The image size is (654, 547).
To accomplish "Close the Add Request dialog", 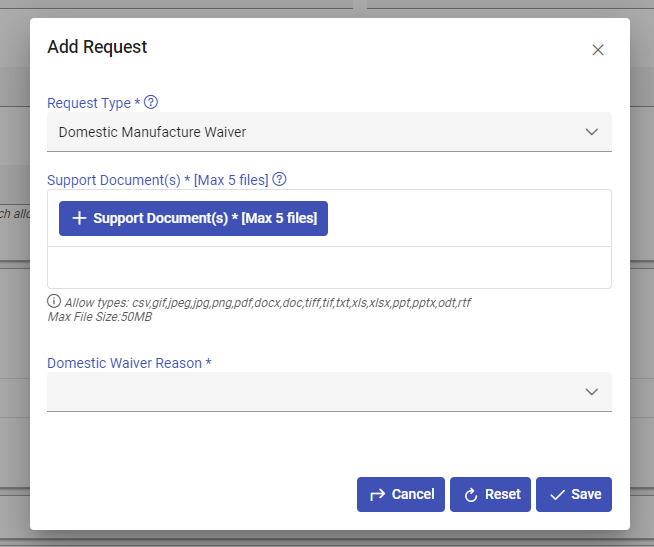I will tap(598, 50).
